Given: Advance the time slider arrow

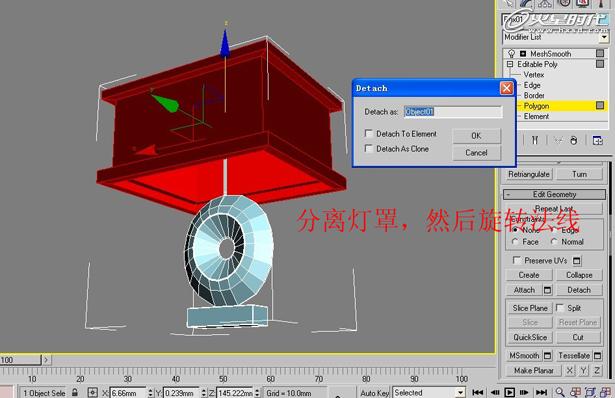Looking at the screenshot, I should pyautogui.click(x=46, y=360).
